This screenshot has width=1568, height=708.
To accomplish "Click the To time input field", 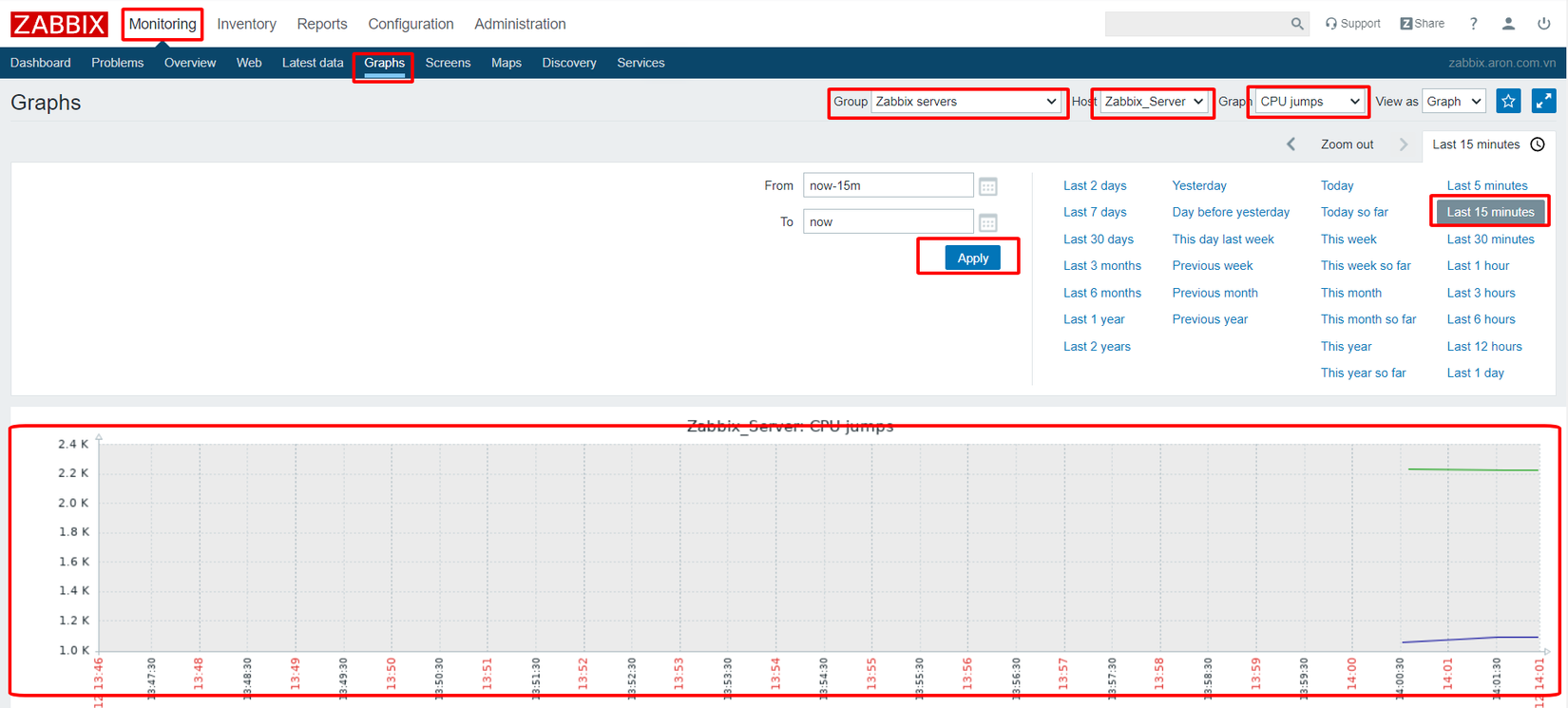I will [889, 221].
